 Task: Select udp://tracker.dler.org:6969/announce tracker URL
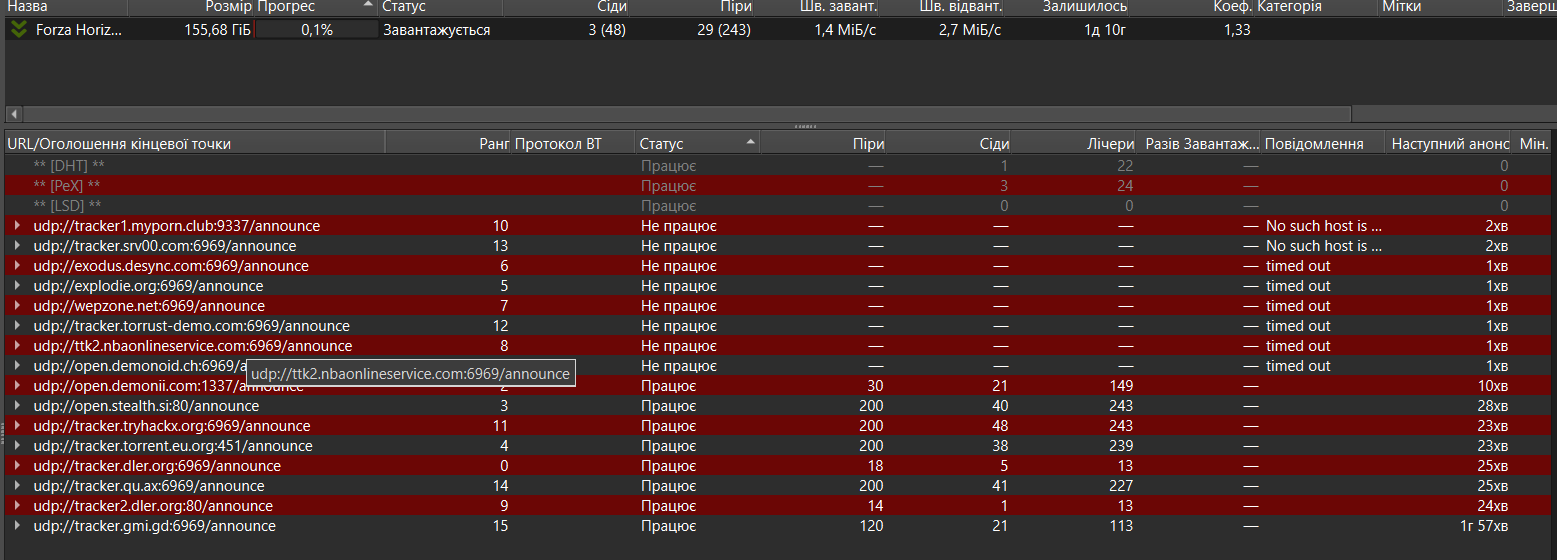point(157,466)
